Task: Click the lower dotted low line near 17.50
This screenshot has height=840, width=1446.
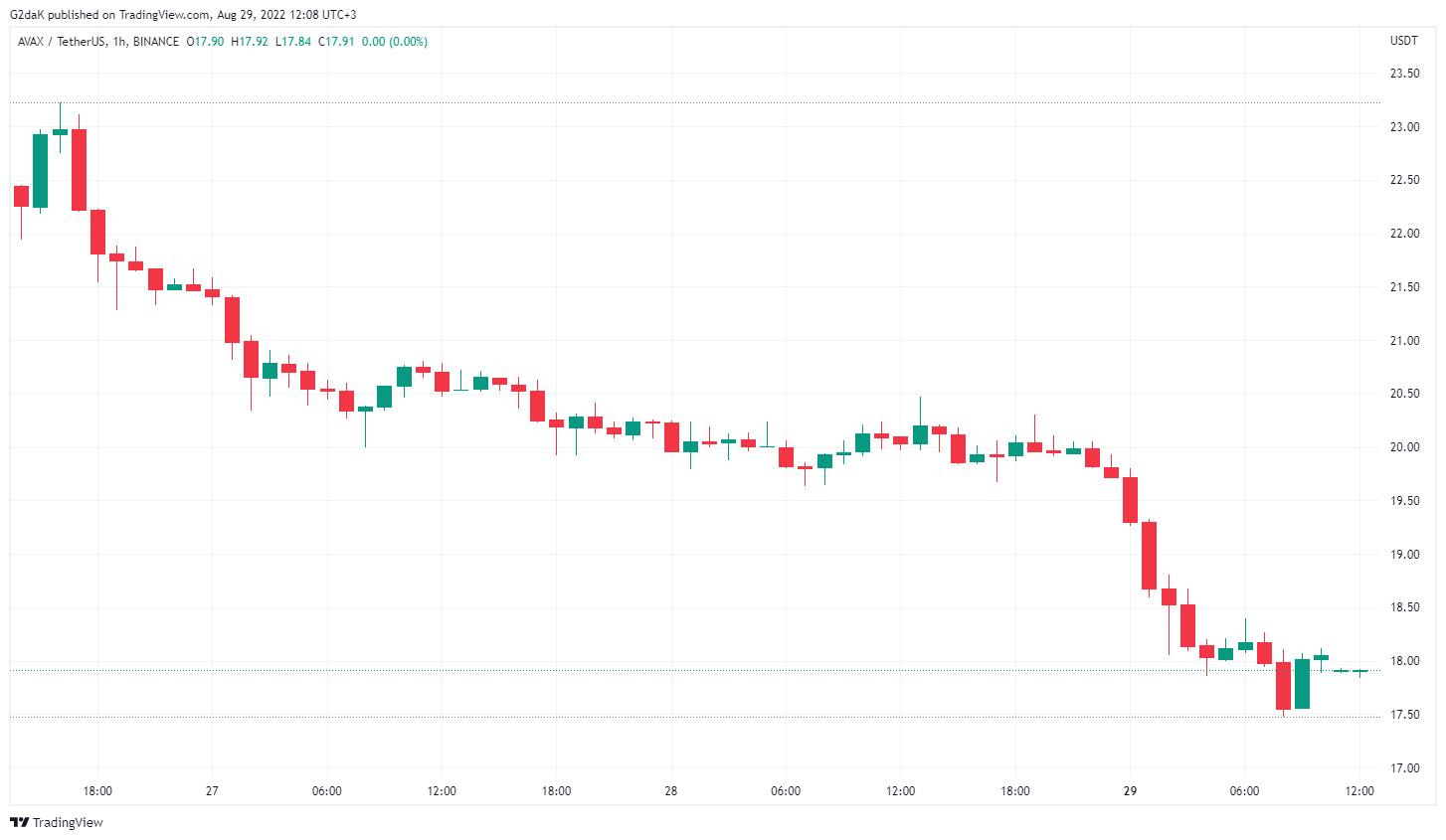Action: click(x=695, y=717)
